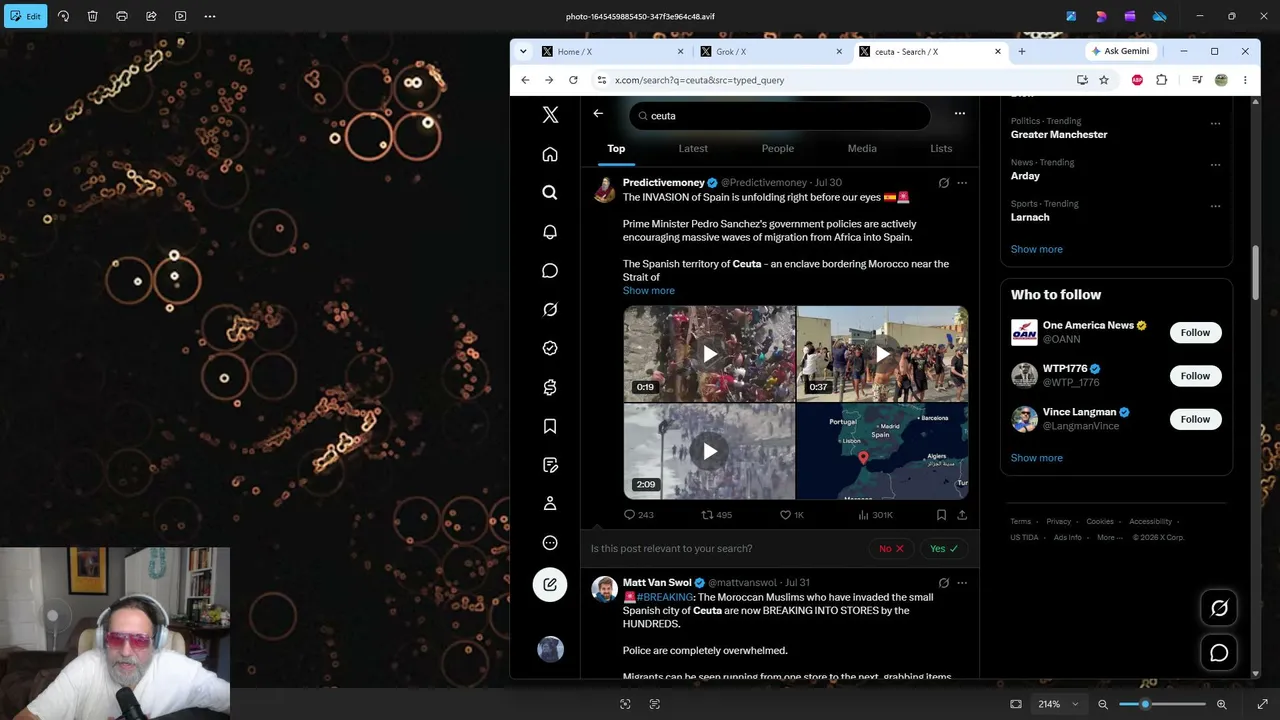Delete the photo with the trash icon
1280x720 pixels.
tap(92, 16)
